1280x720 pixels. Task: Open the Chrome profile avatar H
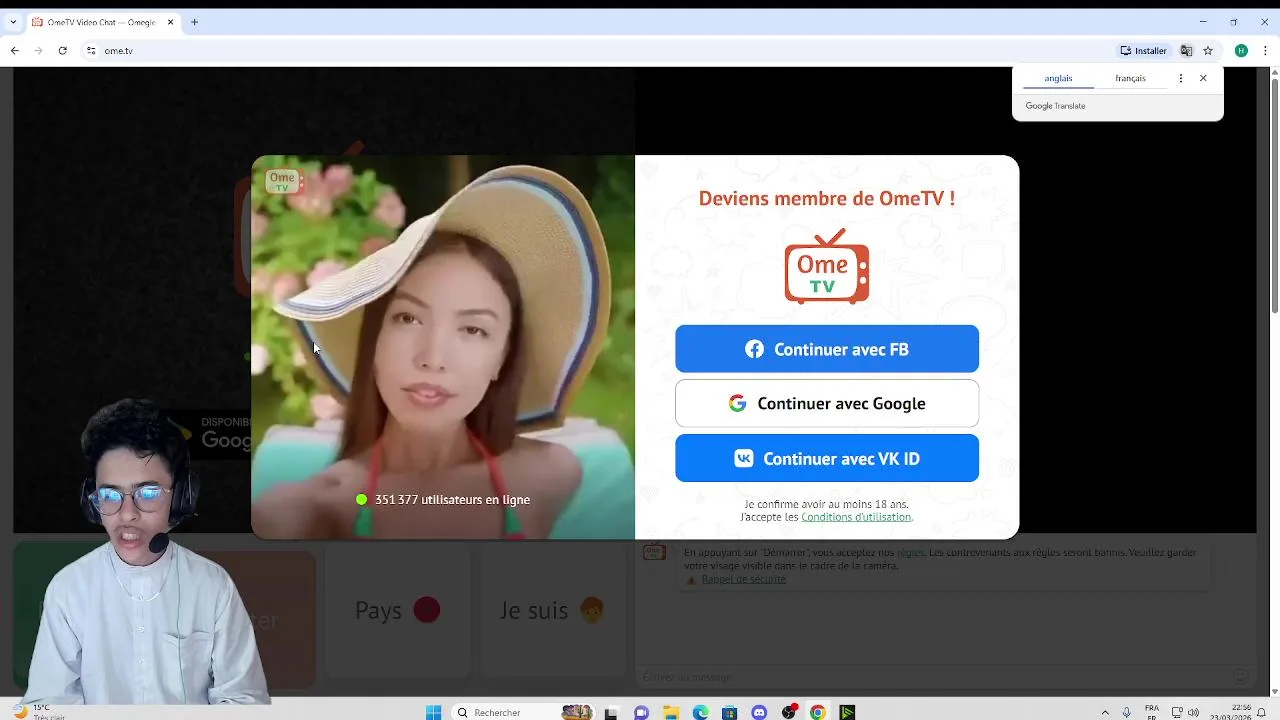coord(1241,50)
